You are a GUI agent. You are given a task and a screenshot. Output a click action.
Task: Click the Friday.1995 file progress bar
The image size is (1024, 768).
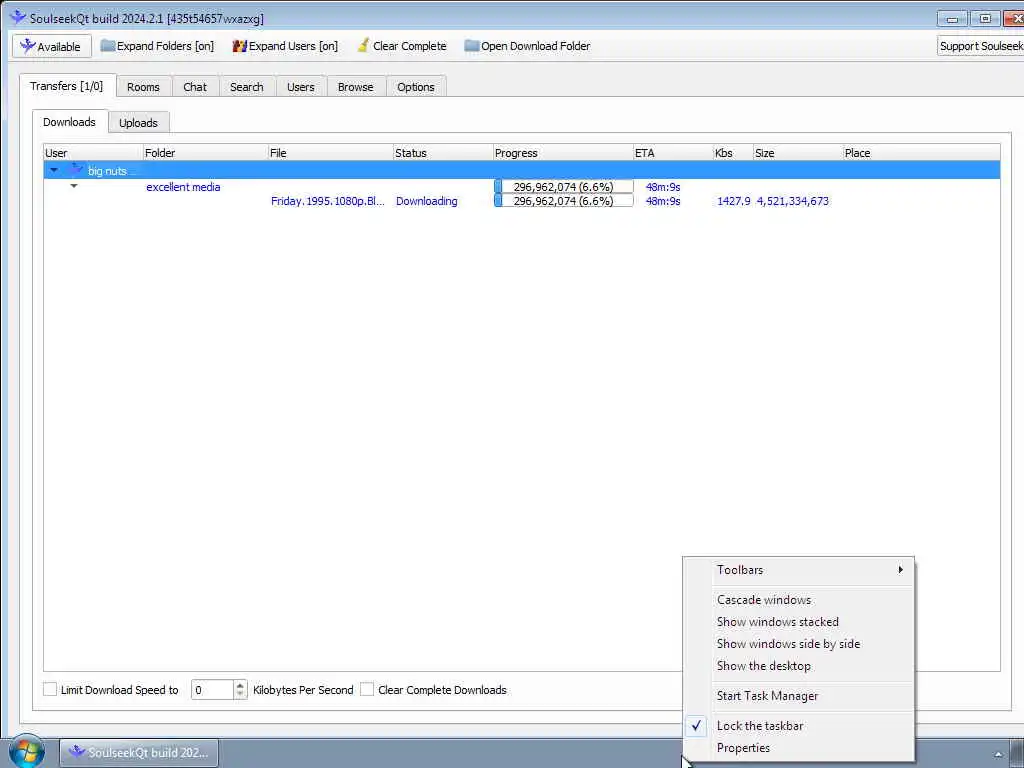coord(564,201)
